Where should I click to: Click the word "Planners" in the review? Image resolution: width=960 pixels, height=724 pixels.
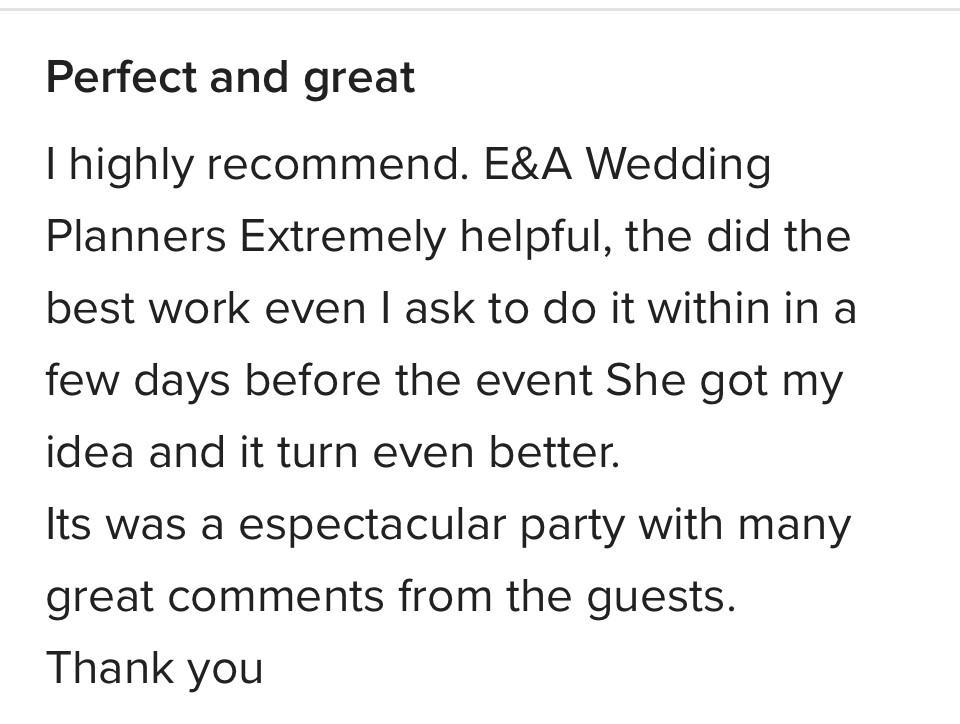click(x=136, y=237)
